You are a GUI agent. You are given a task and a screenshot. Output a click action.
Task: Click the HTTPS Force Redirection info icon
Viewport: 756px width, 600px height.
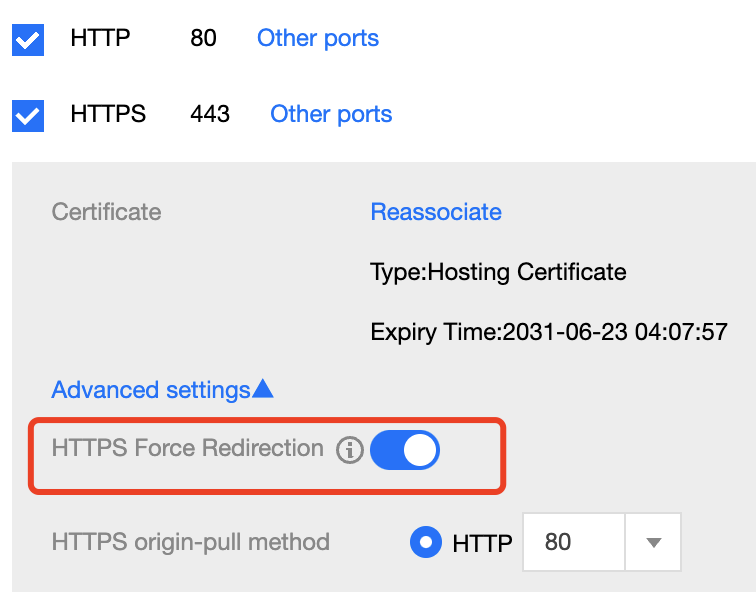click(x=350, y=450)
